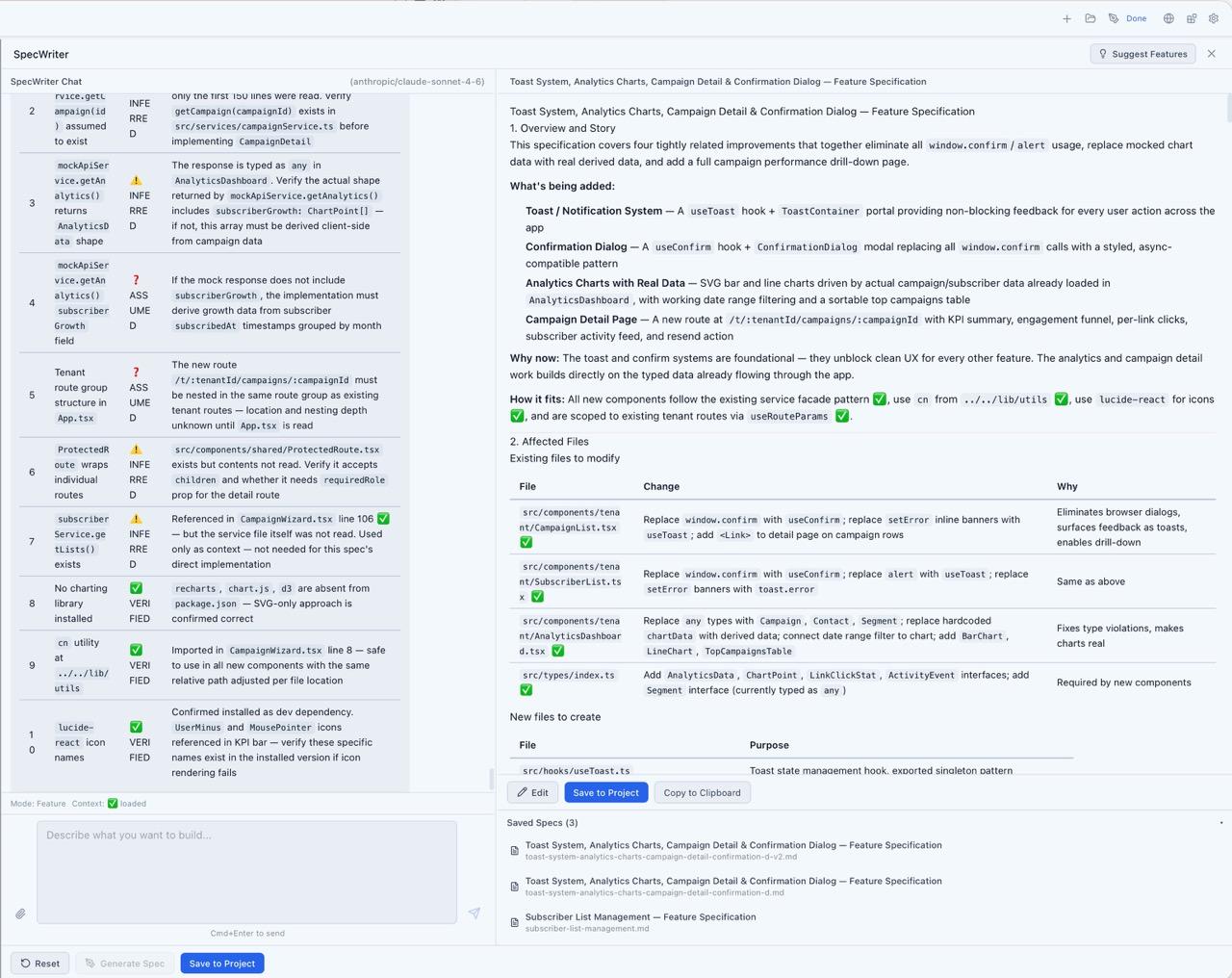Click green check under CampaignList.tsx file cell

point(526,542)
